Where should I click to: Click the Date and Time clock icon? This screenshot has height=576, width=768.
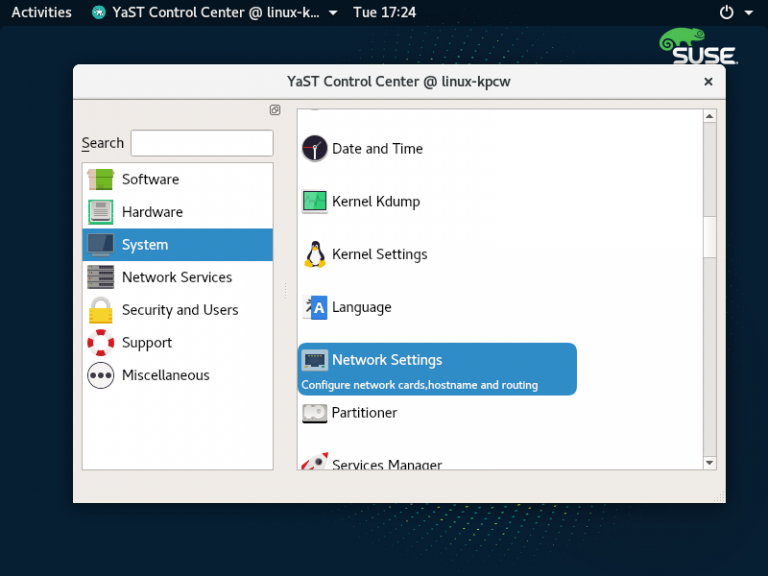pyautogui.click(x=315, y=148)
